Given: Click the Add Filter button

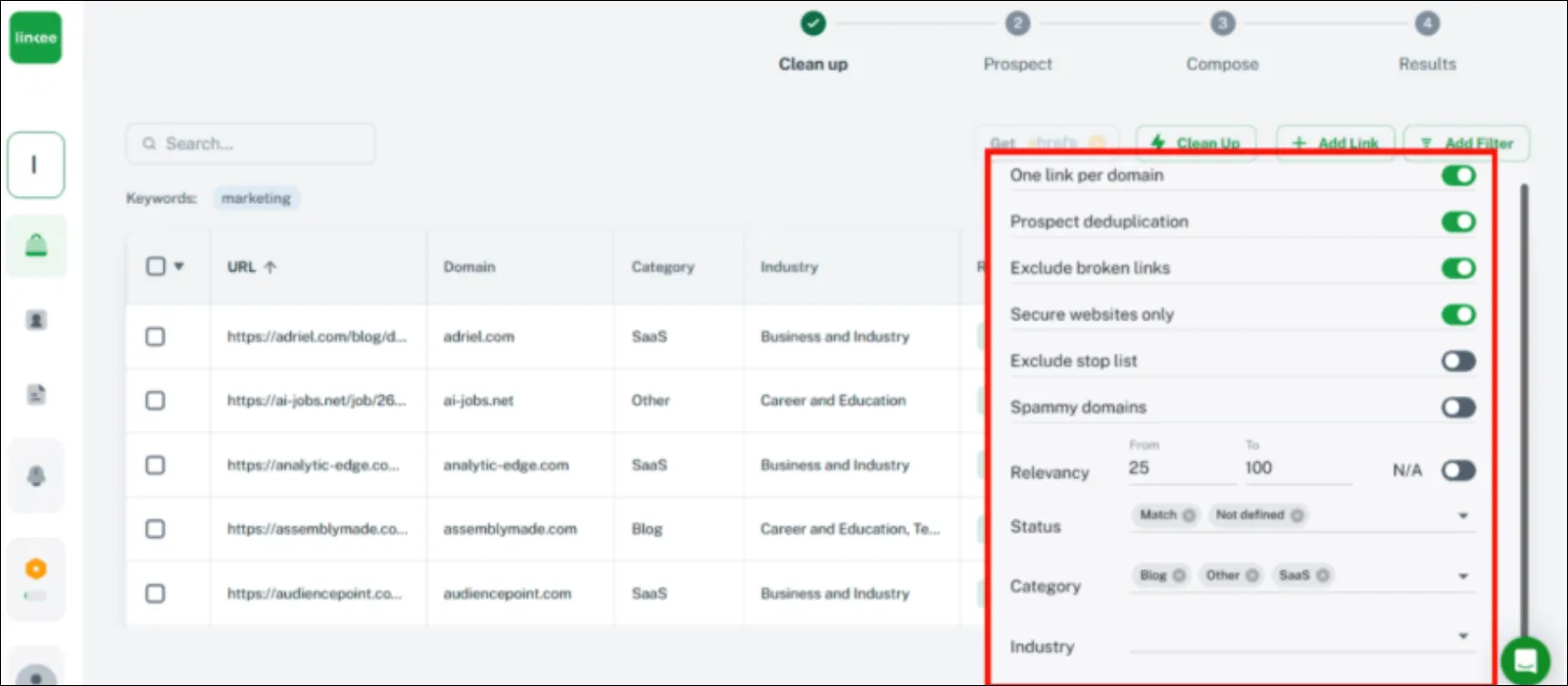Looking at the screenshot, I should pos(1466,143).
